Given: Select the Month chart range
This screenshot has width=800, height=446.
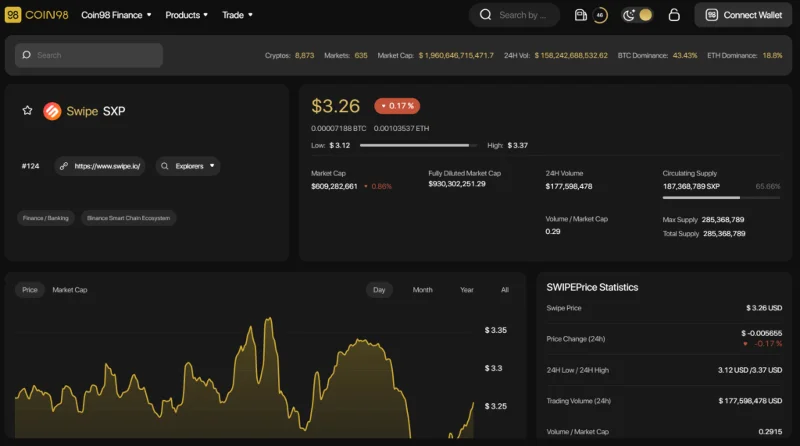Looking at the screenshot, I should tap(422, 289).
